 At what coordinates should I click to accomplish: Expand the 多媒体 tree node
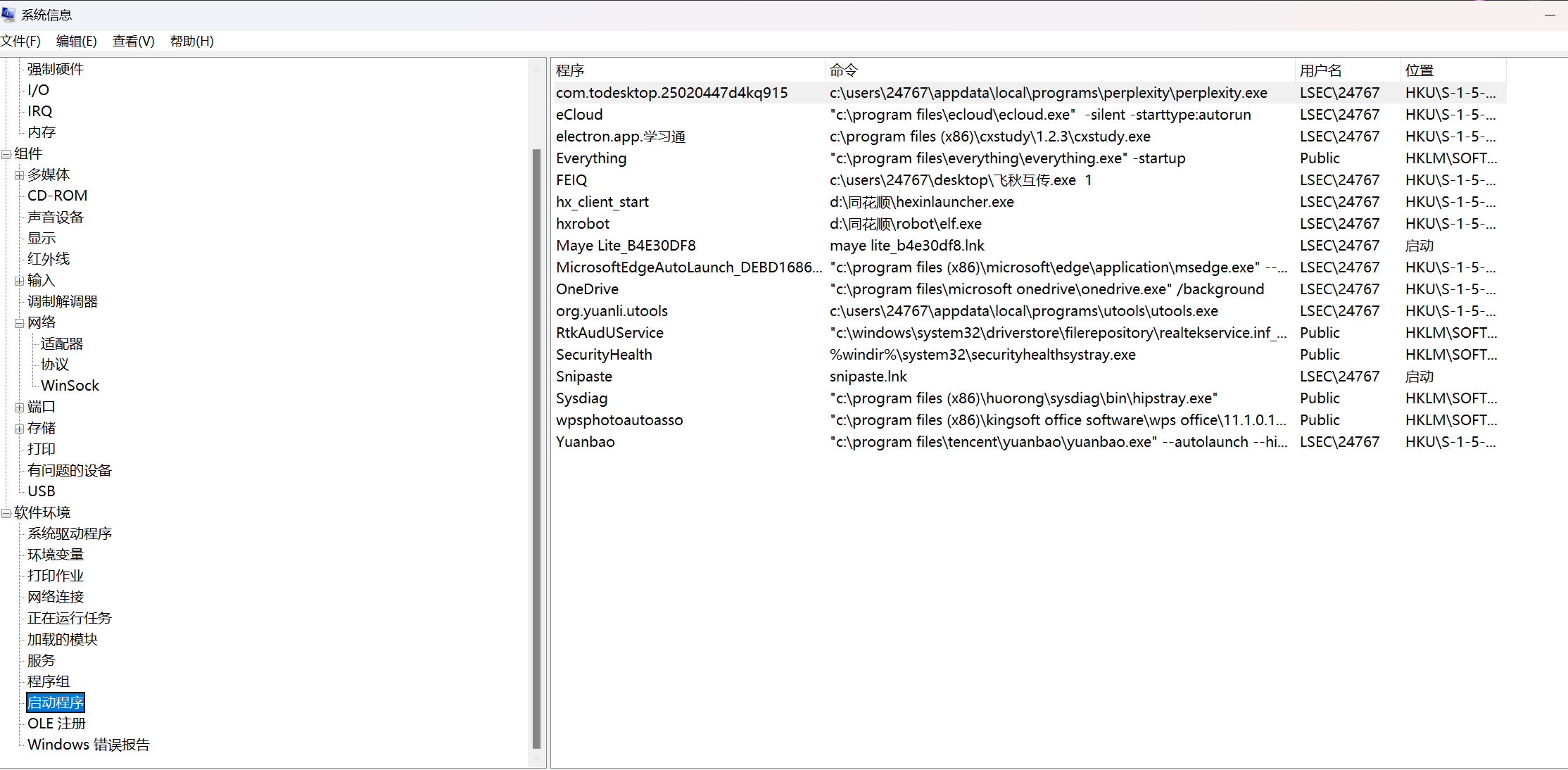(x=19, y=175)
